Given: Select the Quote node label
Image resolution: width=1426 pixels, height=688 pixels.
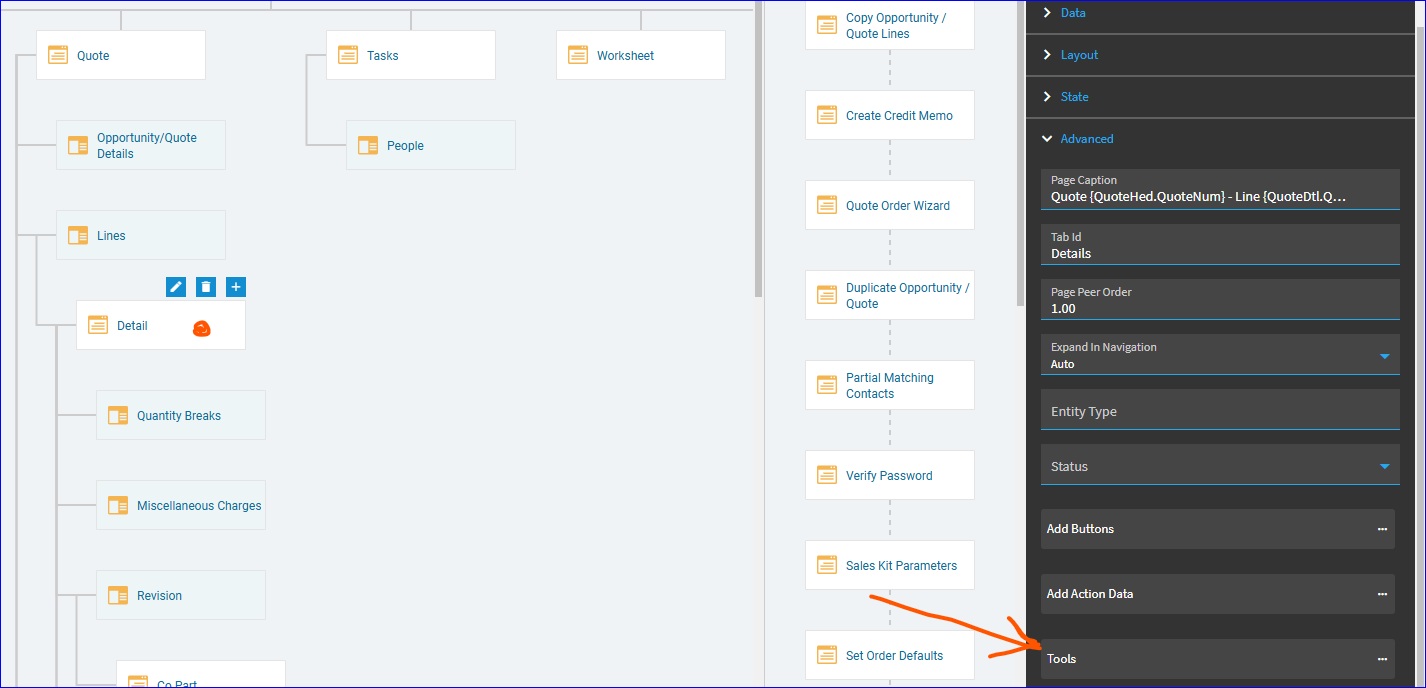Looking at the screenshot, I should coord(93,56).
